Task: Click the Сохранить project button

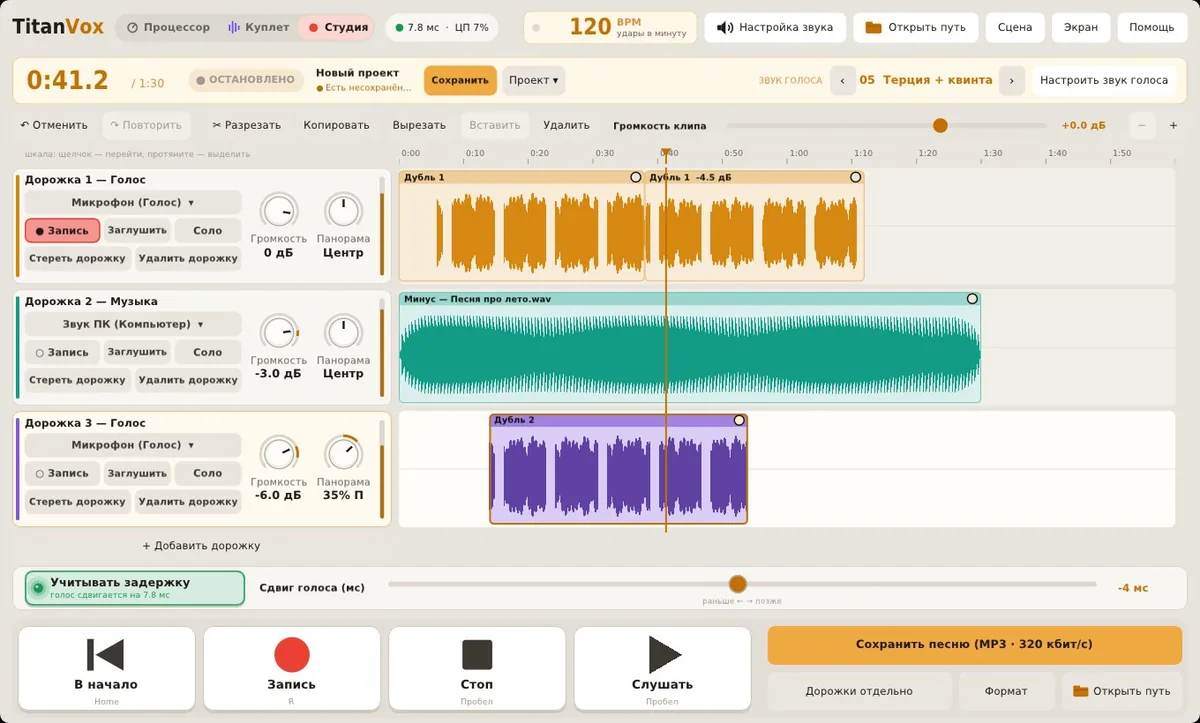Action: click(x=460, y=80)
